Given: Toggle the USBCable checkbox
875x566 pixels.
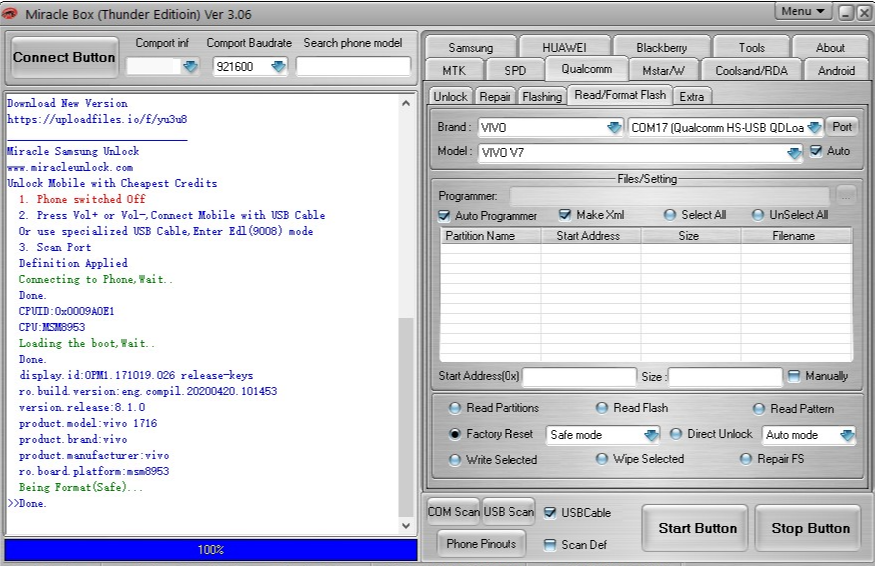Looking at the screenshot, I should 550,513.
